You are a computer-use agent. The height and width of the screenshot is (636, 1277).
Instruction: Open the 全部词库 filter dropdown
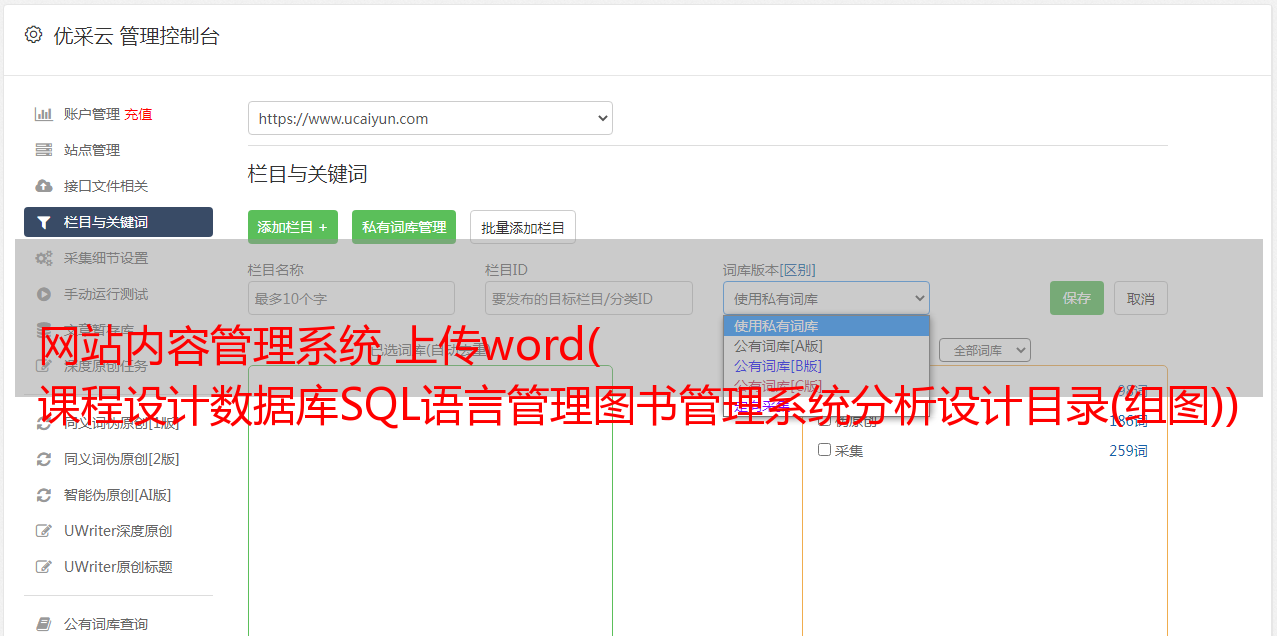[x=985, y=350]
